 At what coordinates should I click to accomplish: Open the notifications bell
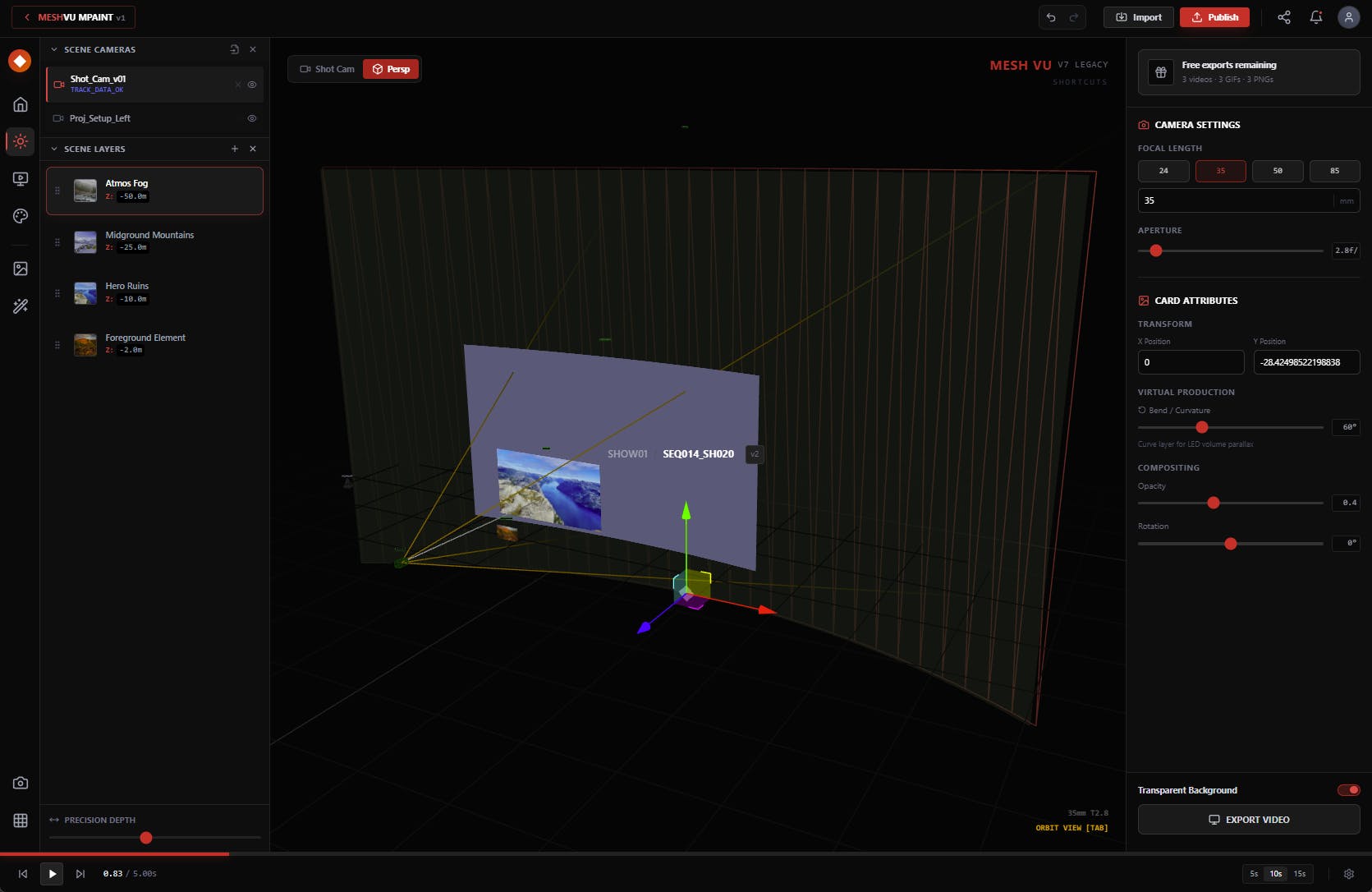1316,17
